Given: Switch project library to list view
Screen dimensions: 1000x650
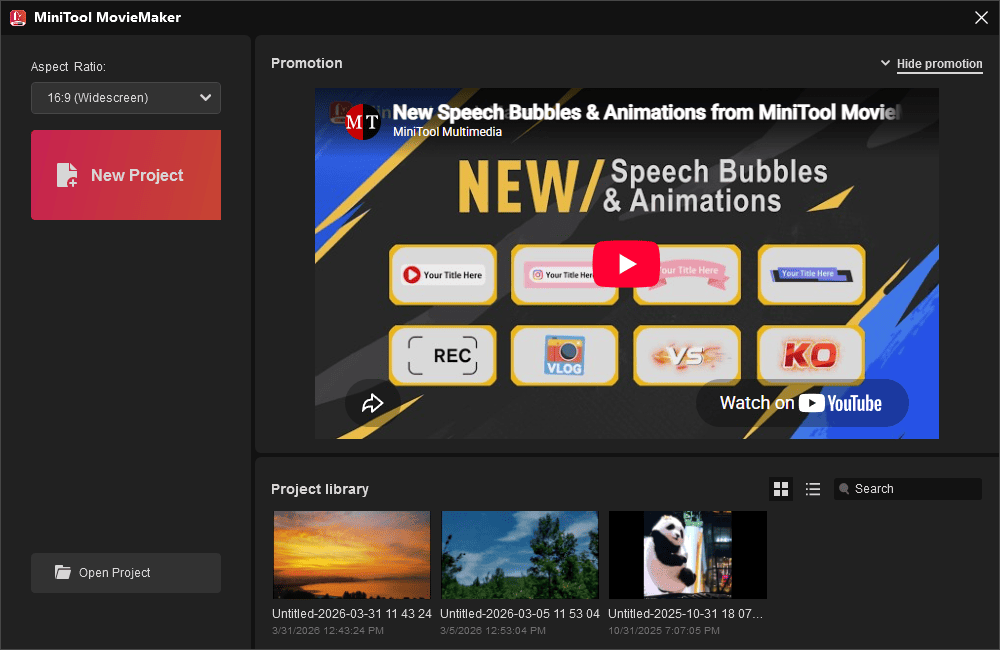Looking at the screenshot, I should (812, 489).
